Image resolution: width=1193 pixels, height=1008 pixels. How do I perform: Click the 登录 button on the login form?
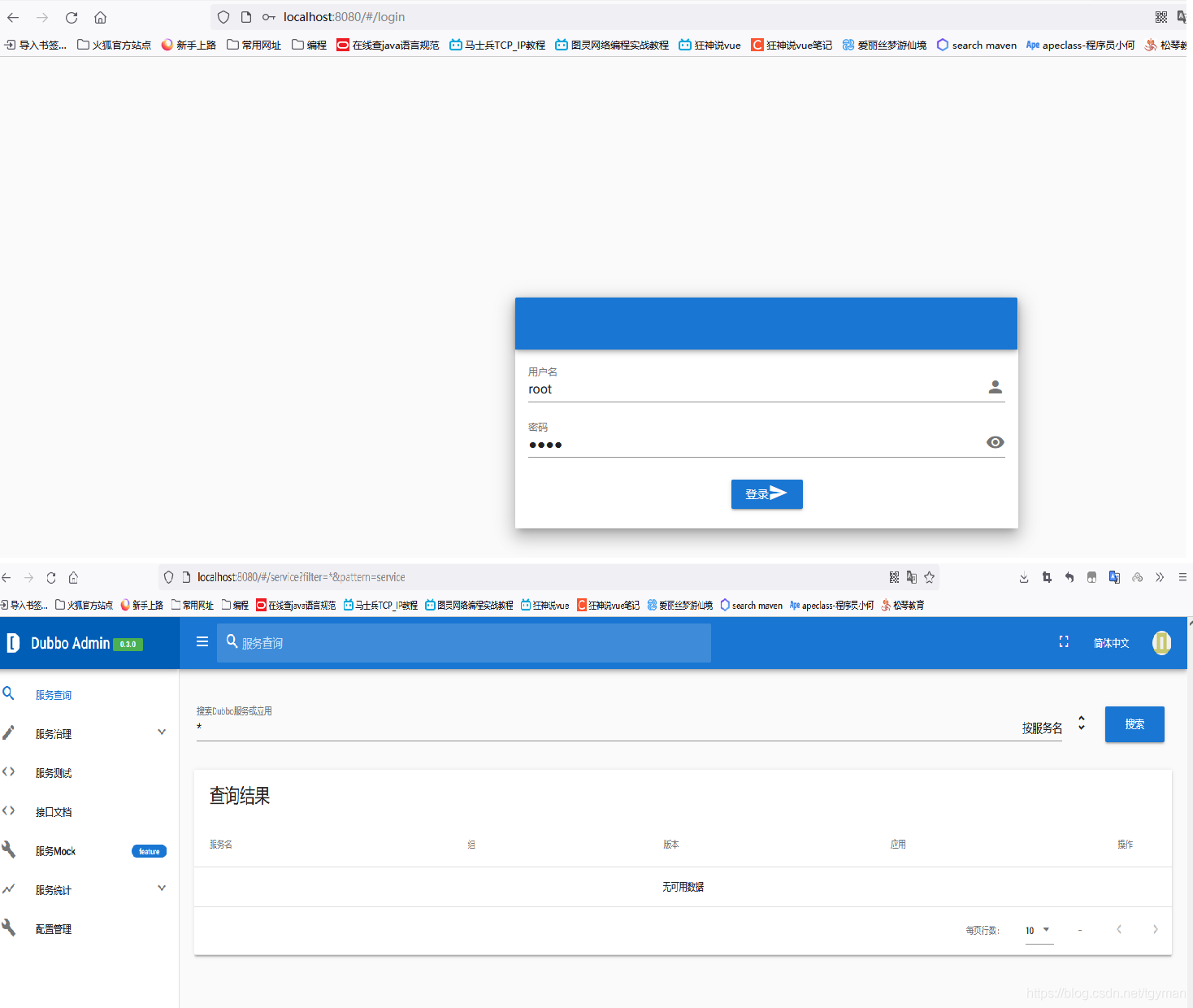(766, 494)
